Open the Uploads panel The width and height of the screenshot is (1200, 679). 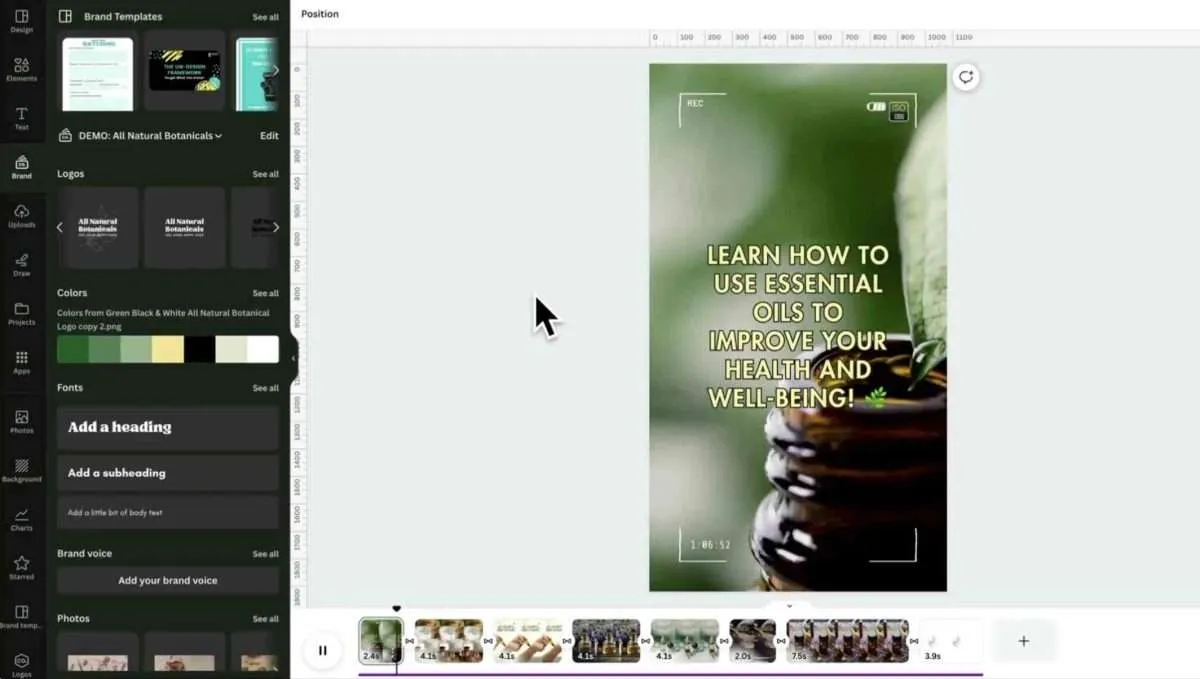[x=21, y=215]
